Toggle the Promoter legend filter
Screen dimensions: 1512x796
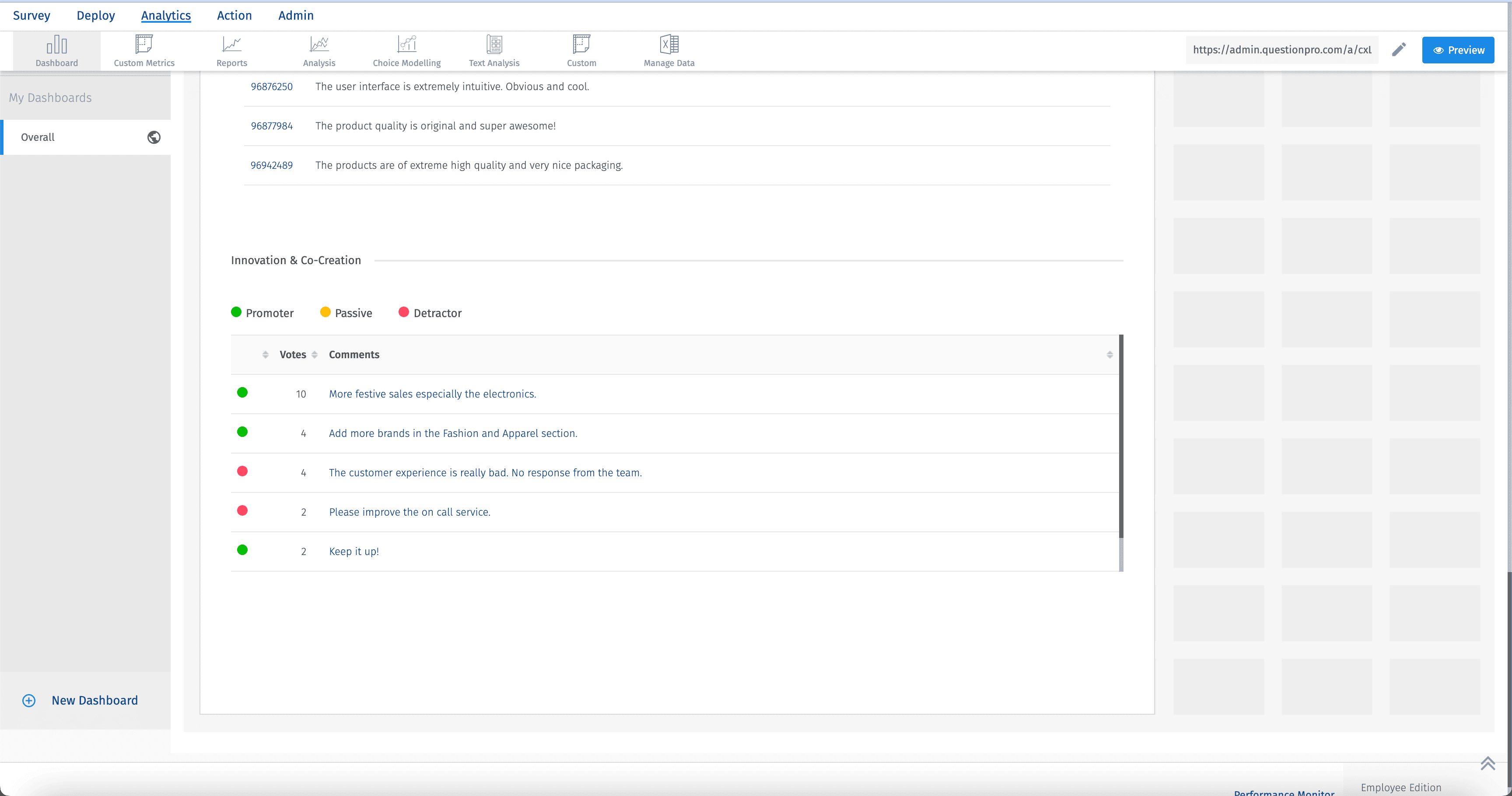[262, 313]
